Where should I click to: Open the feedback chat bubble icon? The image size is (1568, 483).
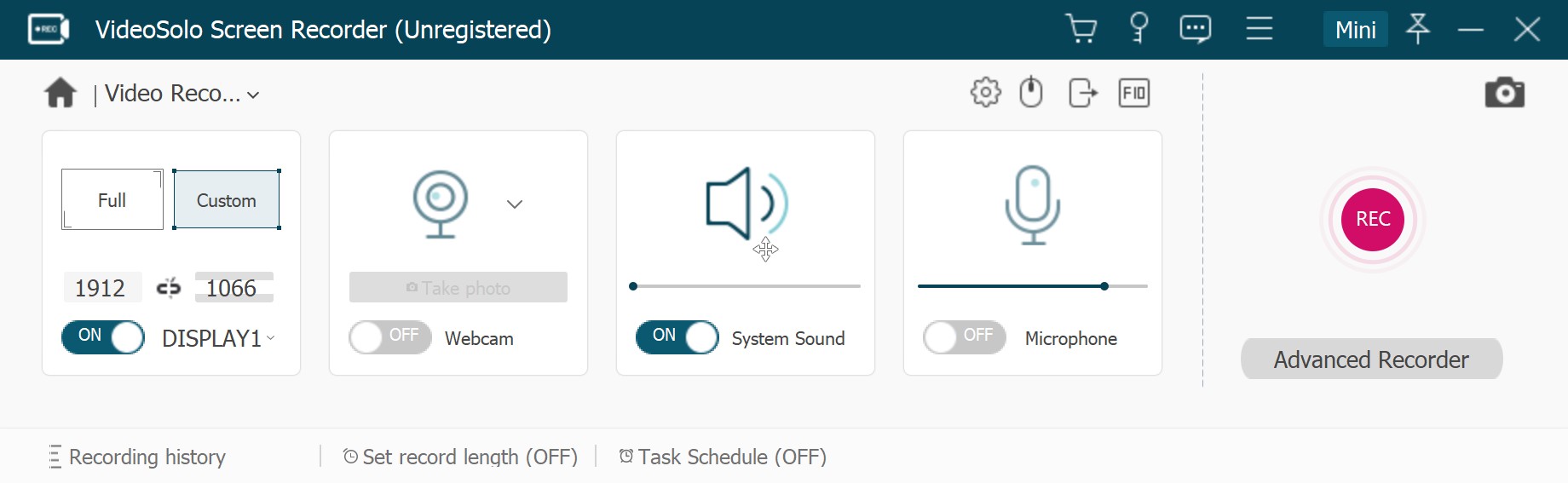click(1195, 29)
